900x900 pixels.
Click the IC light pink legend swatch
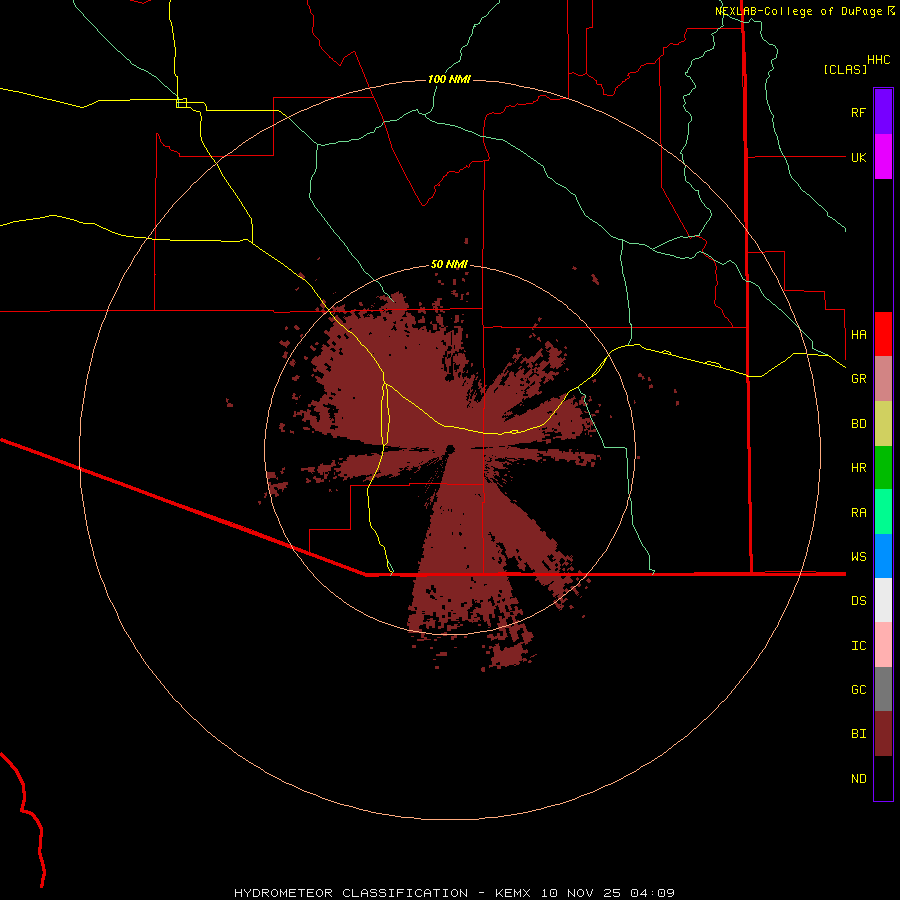pos(883,645)
